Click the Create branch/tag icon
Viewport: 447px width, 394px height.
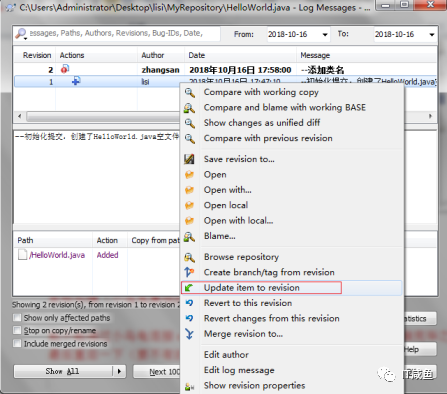pos(189,272)
